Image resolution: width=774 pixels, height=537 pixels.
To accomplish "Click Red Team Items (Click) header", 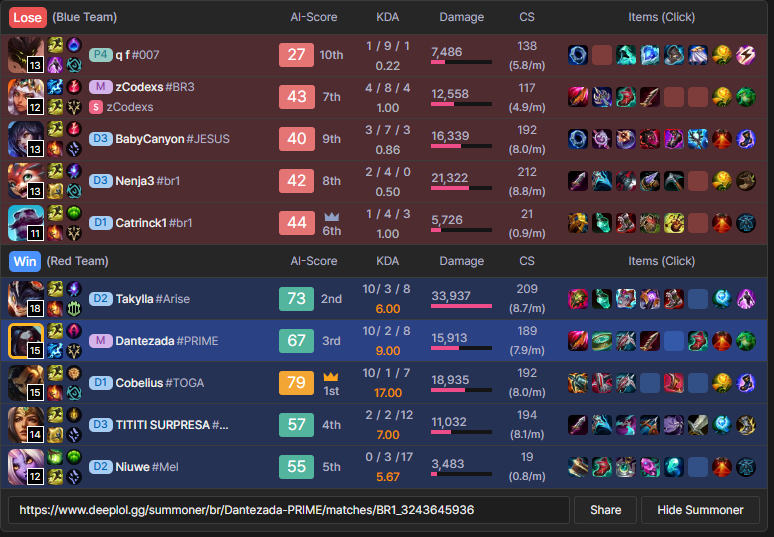I will (661, 261).
